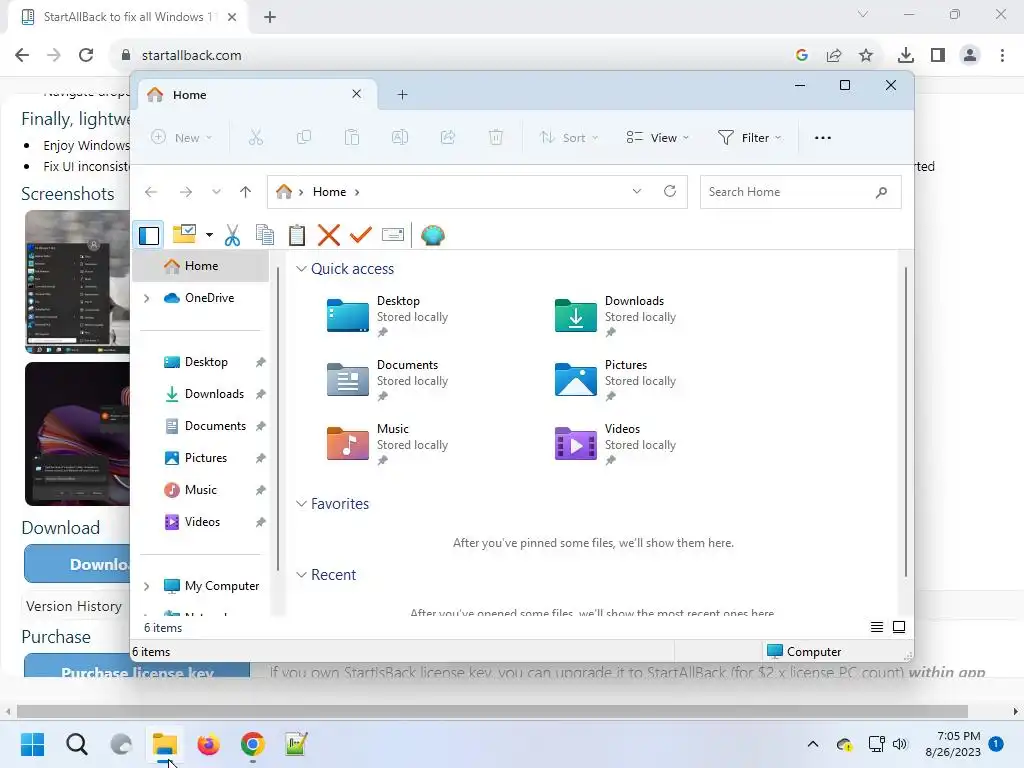Click the Classic Shell settings shell icon
The image size is (1024, 768).
tap(432, 234)
